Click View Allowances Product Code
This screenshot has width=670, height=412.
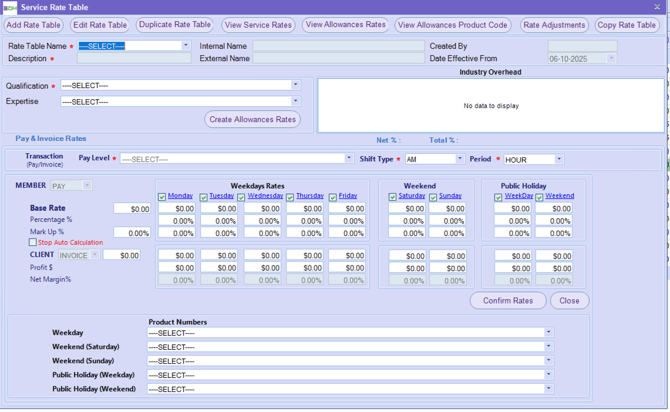click(453, 25)
